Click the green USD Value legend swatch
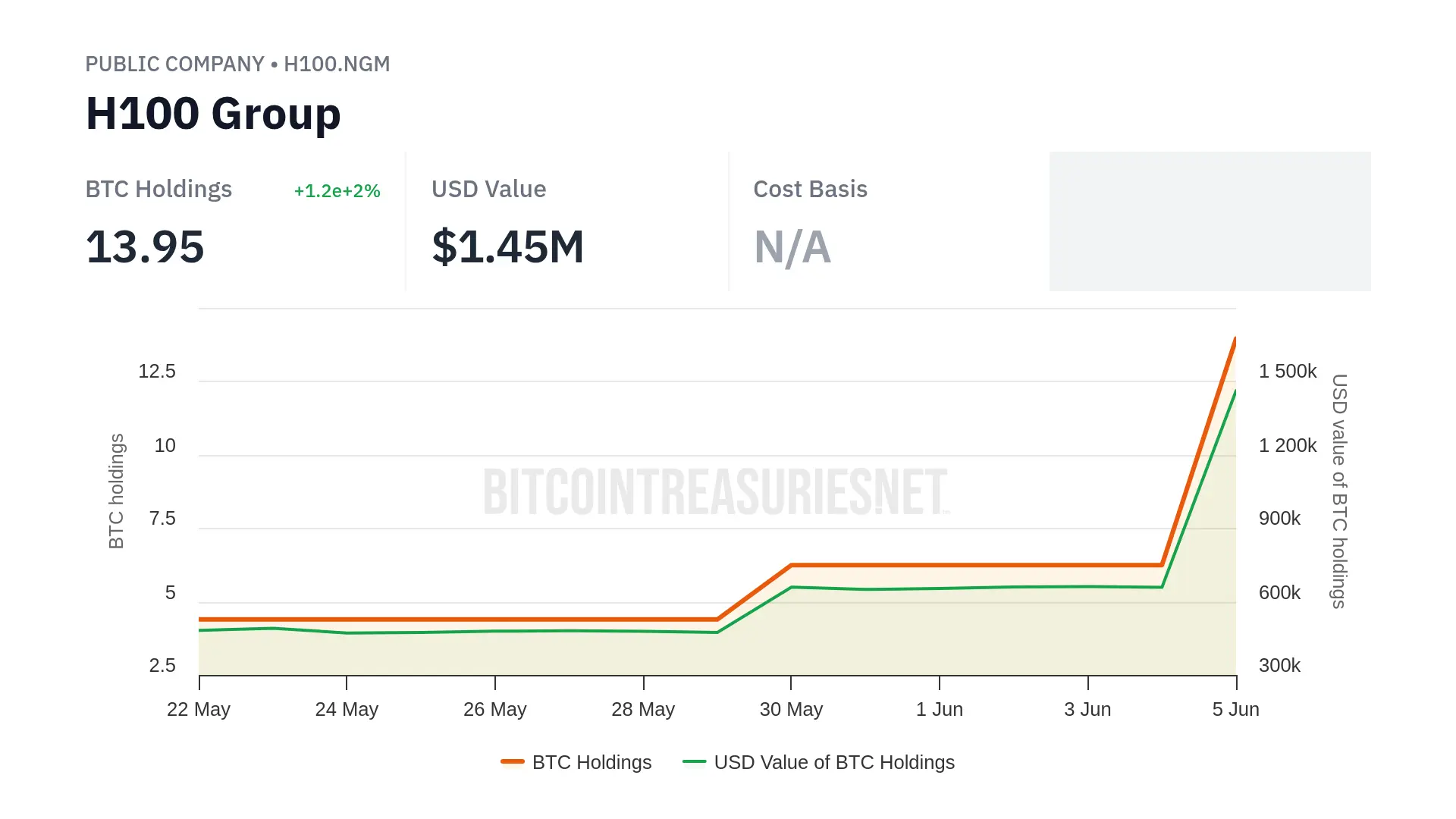The image size is (1456, 819). [x=694, y=761]
